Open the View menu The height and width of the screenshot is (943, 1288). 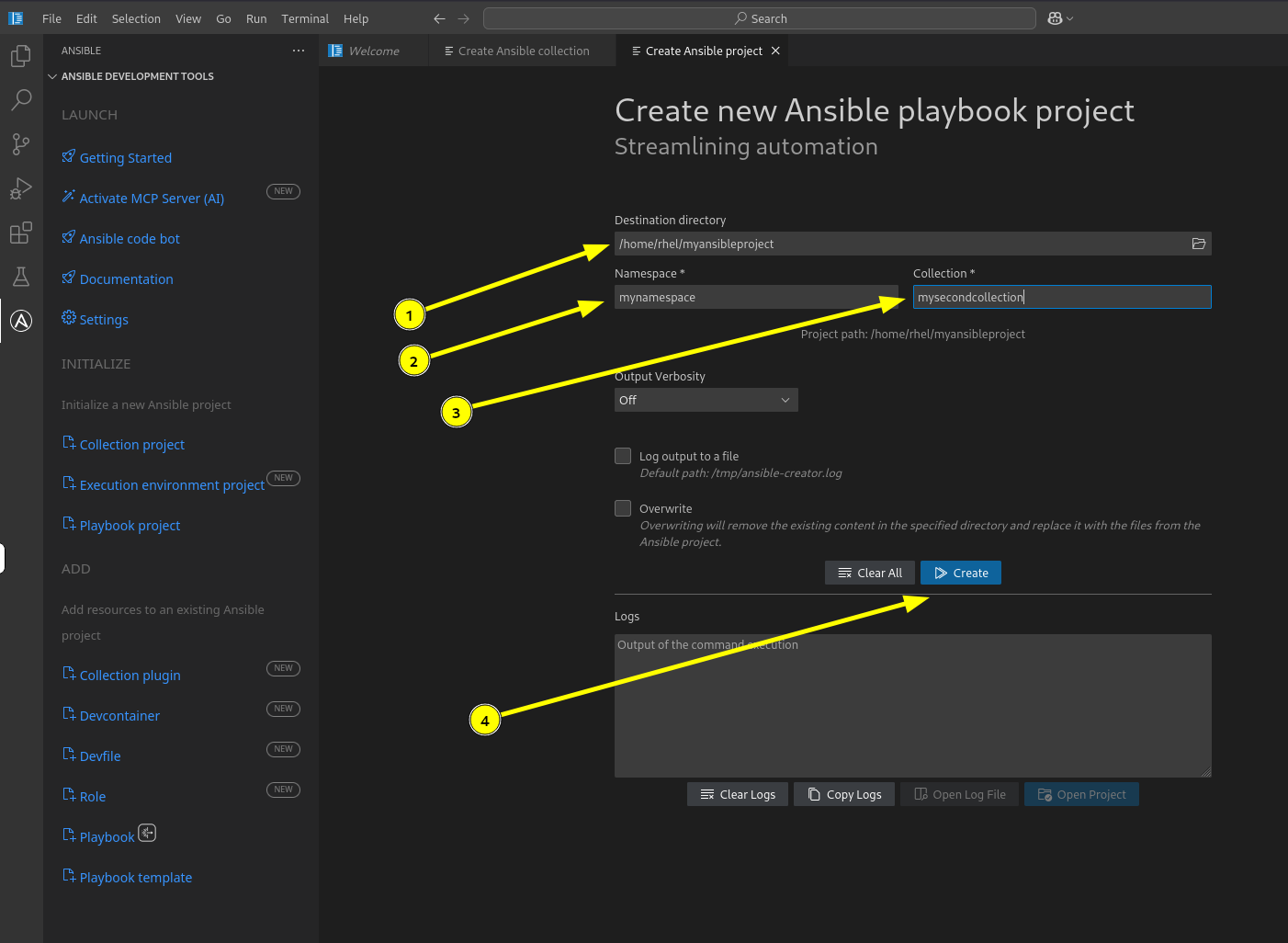coord(188,18)
